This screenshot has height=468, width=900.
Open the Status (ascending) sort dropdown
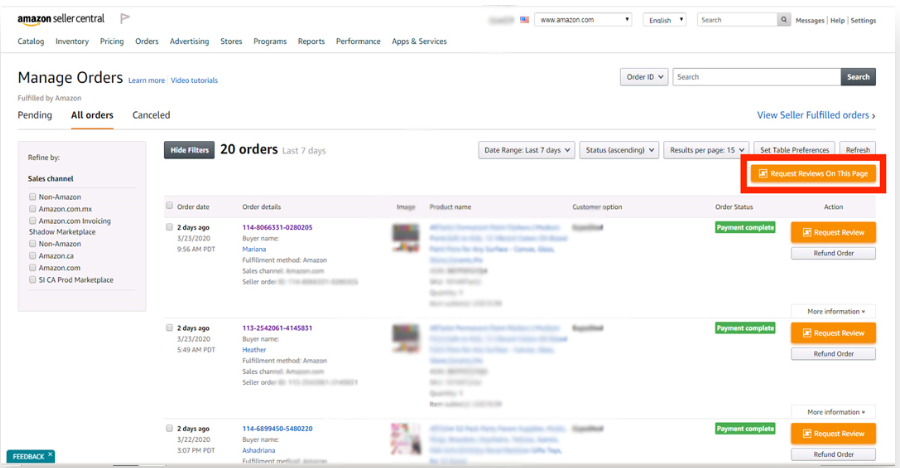pyautogui.click(x=619, y=150)
